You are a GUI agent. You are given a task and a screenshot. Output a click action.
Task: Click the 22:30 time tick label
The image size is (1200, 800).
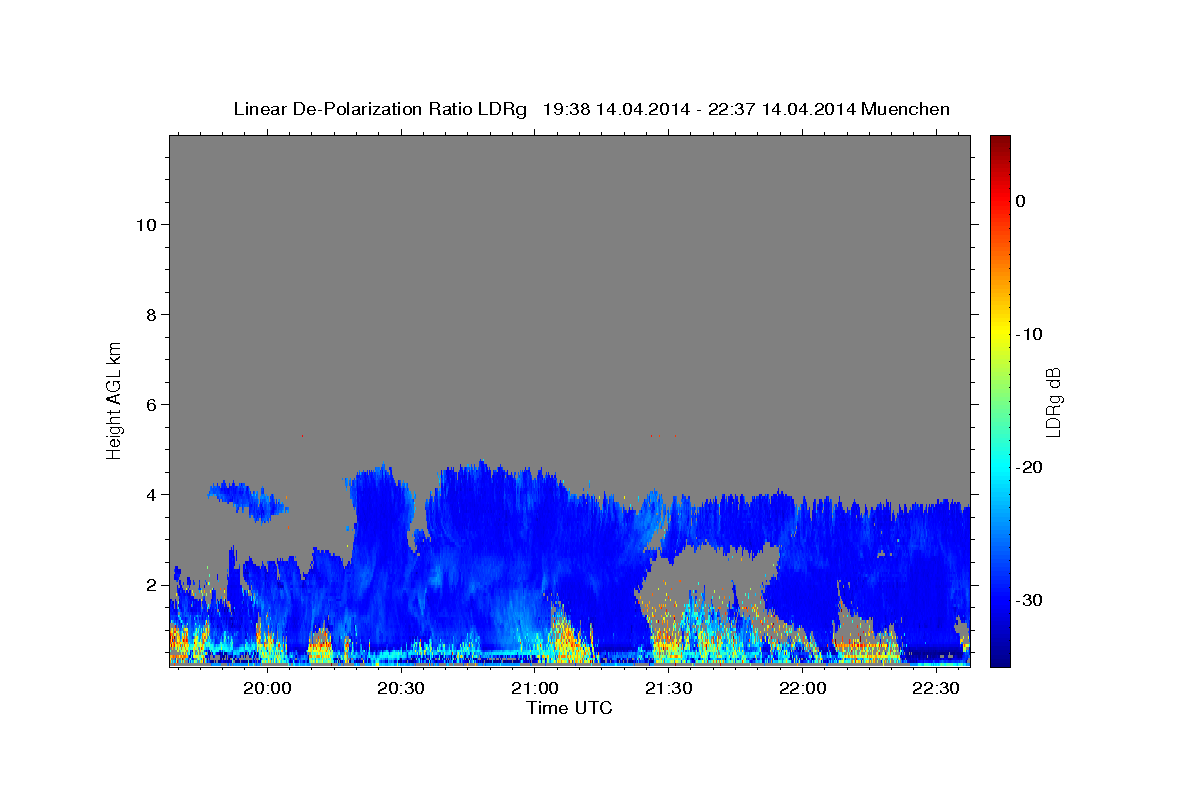[x=936, y=688]
